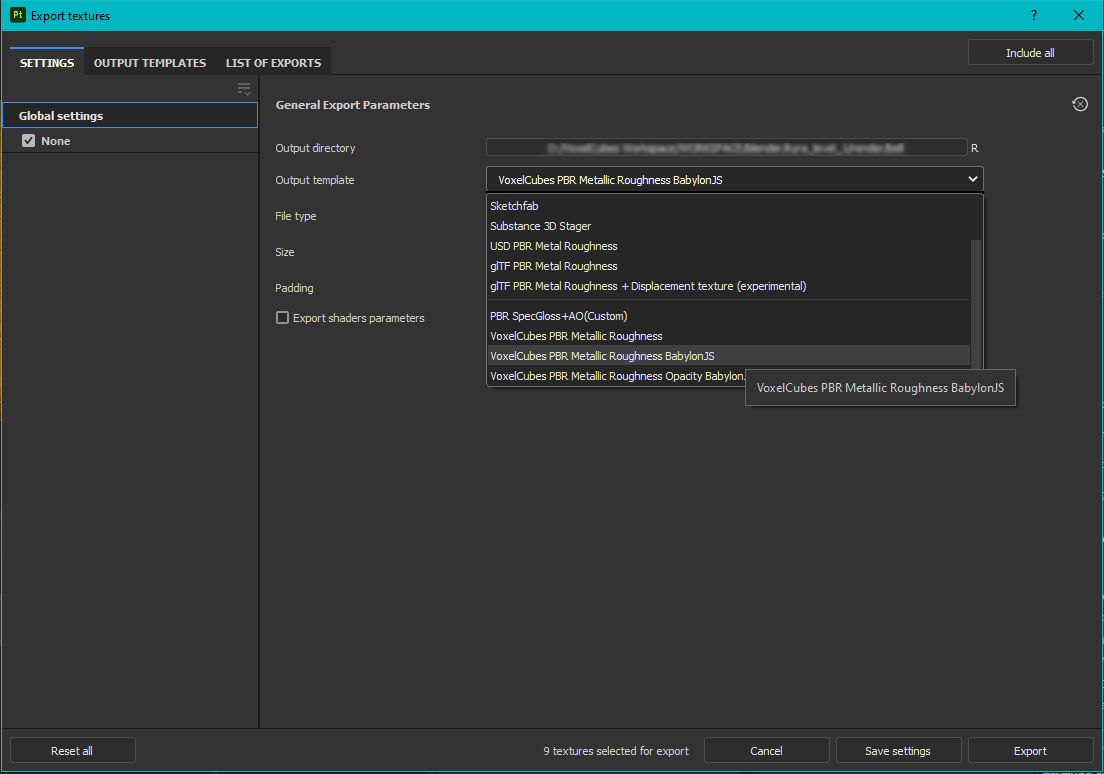Enable Export shaders parameters

[281, 317]
